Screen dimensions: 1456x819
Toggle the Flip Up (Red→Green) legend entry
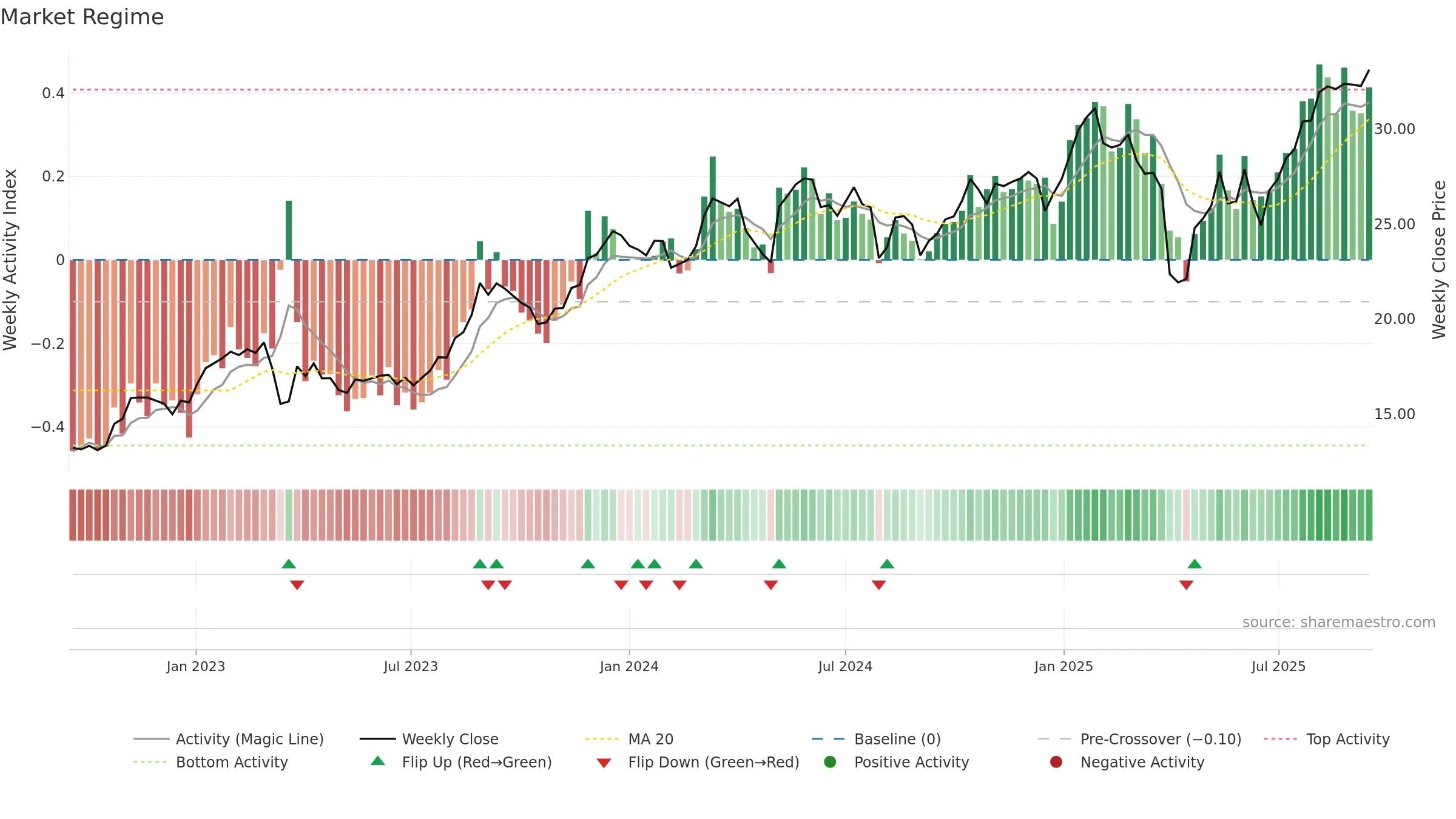[x=462, y=762]
